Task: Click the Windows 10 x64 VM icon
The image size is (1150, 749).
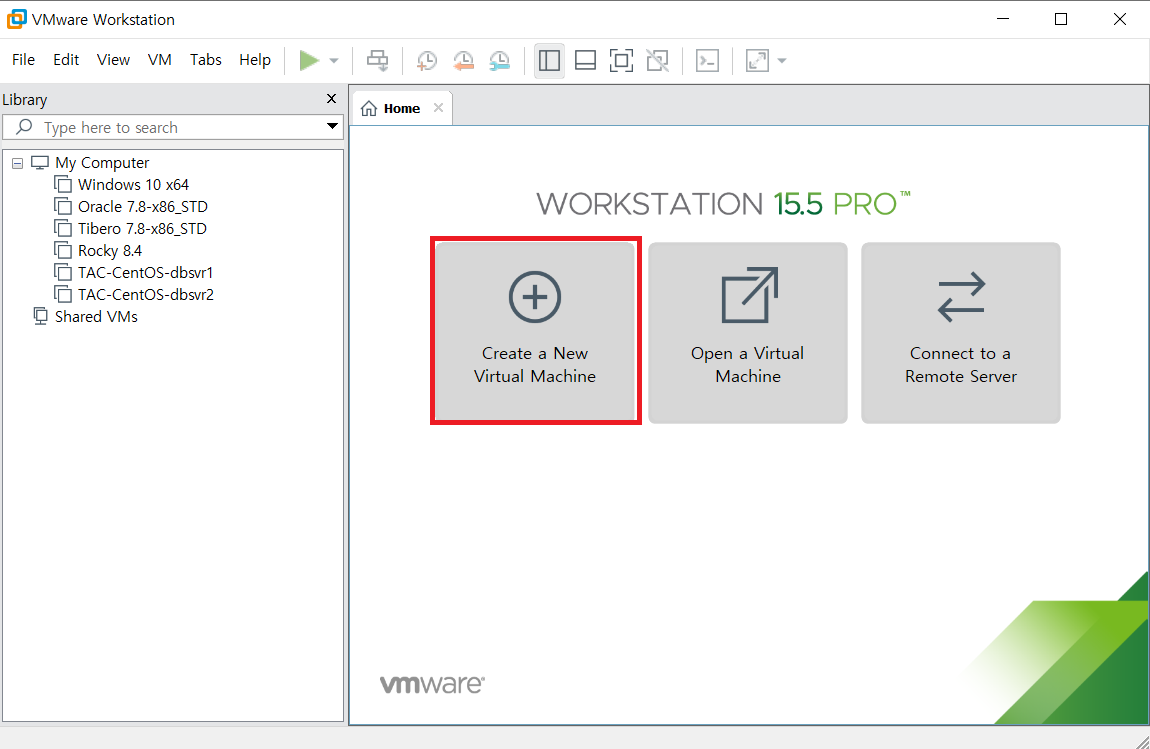Action: [x=63, y=184]
